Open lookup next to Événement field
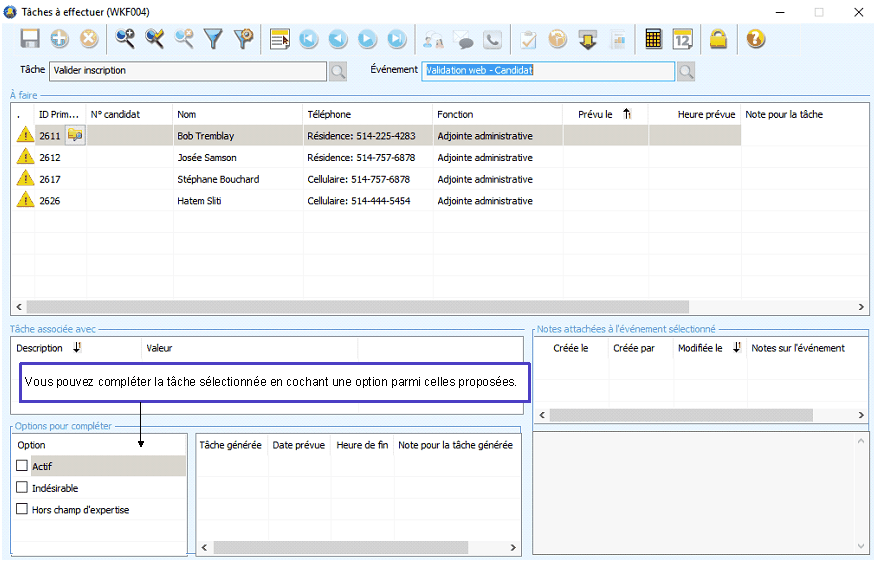 [685, 71]
